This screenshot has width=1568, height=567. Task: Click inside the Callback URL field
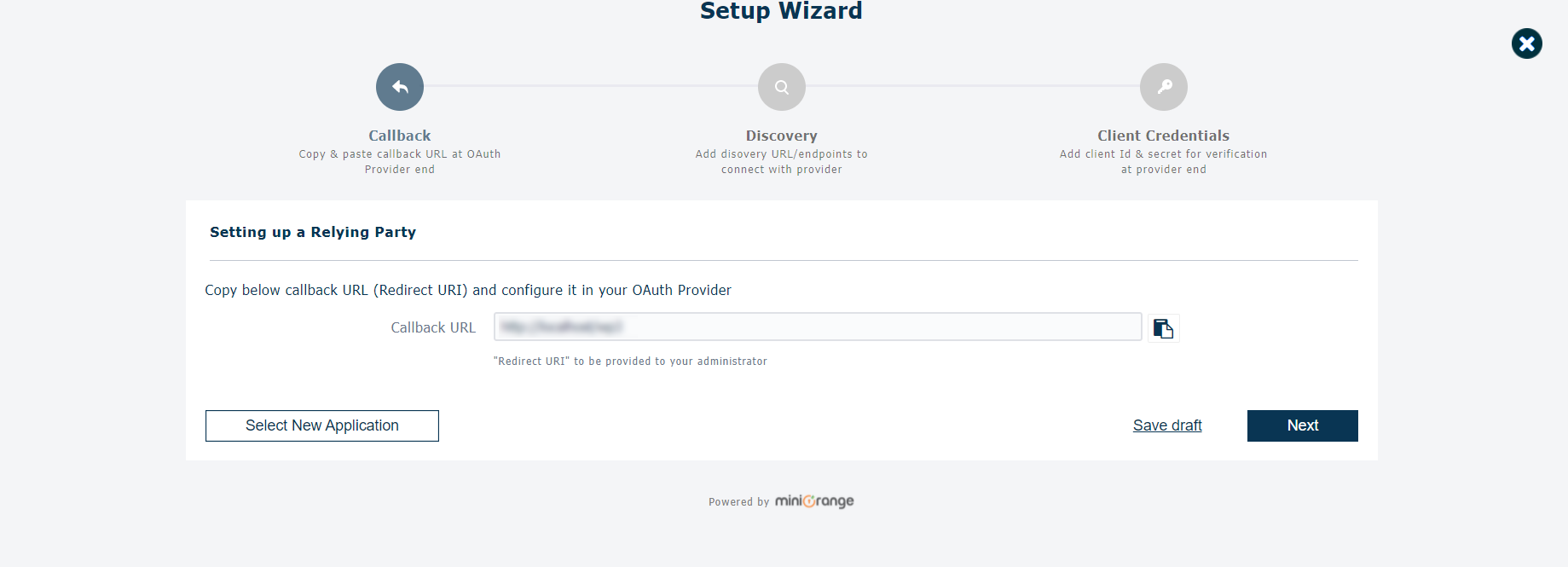tap(818, 327)
